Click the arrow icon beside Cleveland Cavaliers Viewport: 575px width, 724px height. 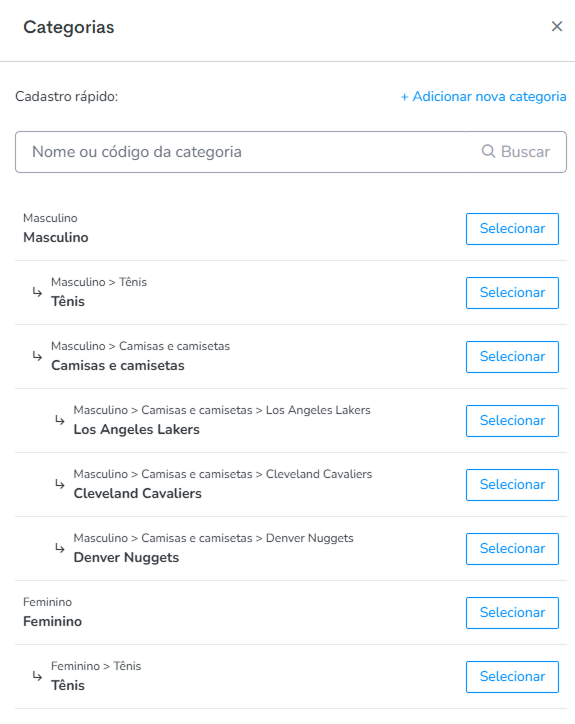point(60,484)
